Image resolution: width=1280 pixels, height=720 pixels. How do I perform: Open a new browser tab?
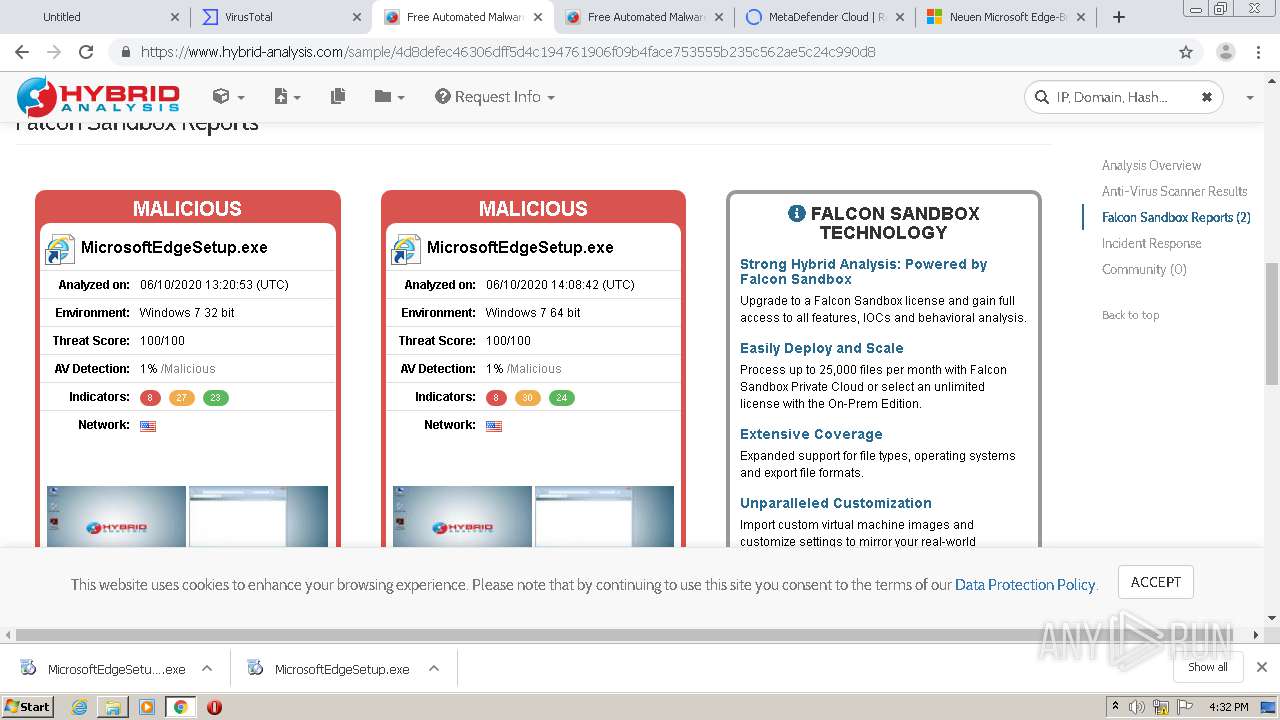pos(1118,17)
